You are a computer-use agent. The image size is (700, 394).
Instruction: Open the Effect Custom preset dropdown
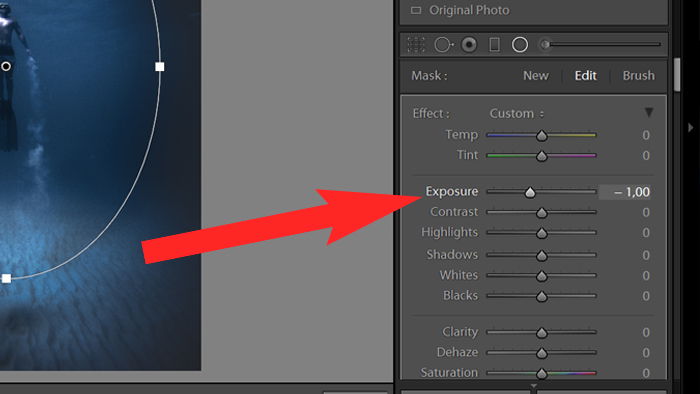coord(517,114)
